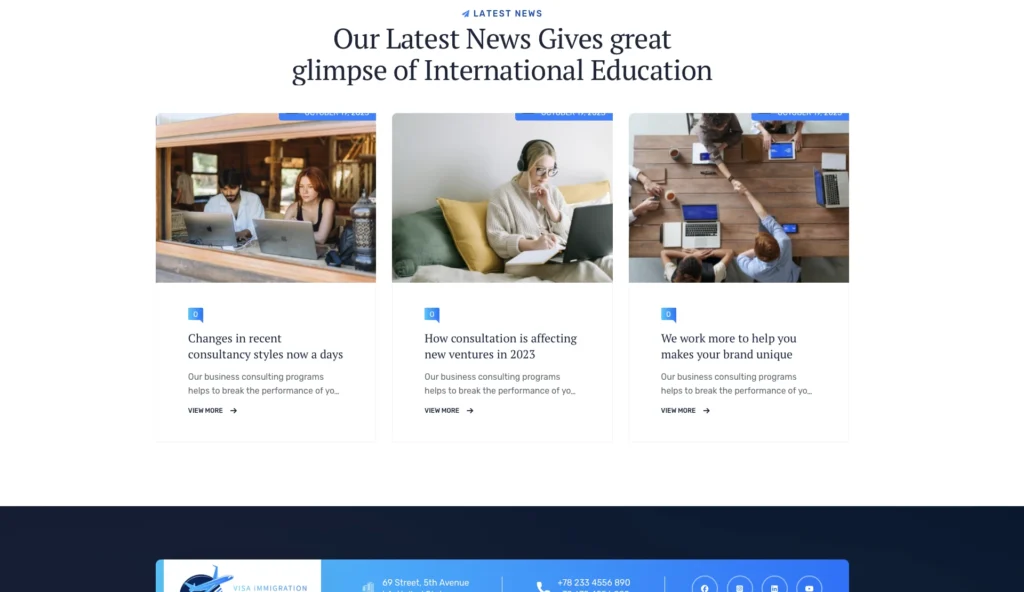Click the building icon beside 69 Street address
The image size is (1024, 592).
click(368, 587)
